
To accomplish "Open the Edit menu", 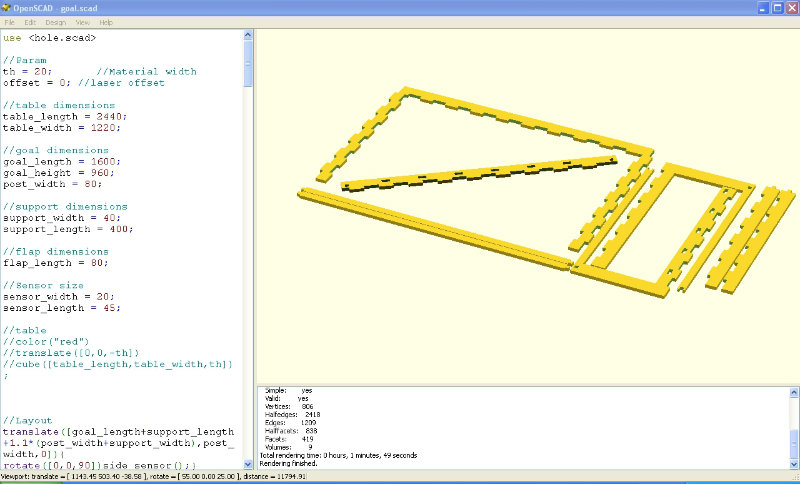I will point(30,22).
